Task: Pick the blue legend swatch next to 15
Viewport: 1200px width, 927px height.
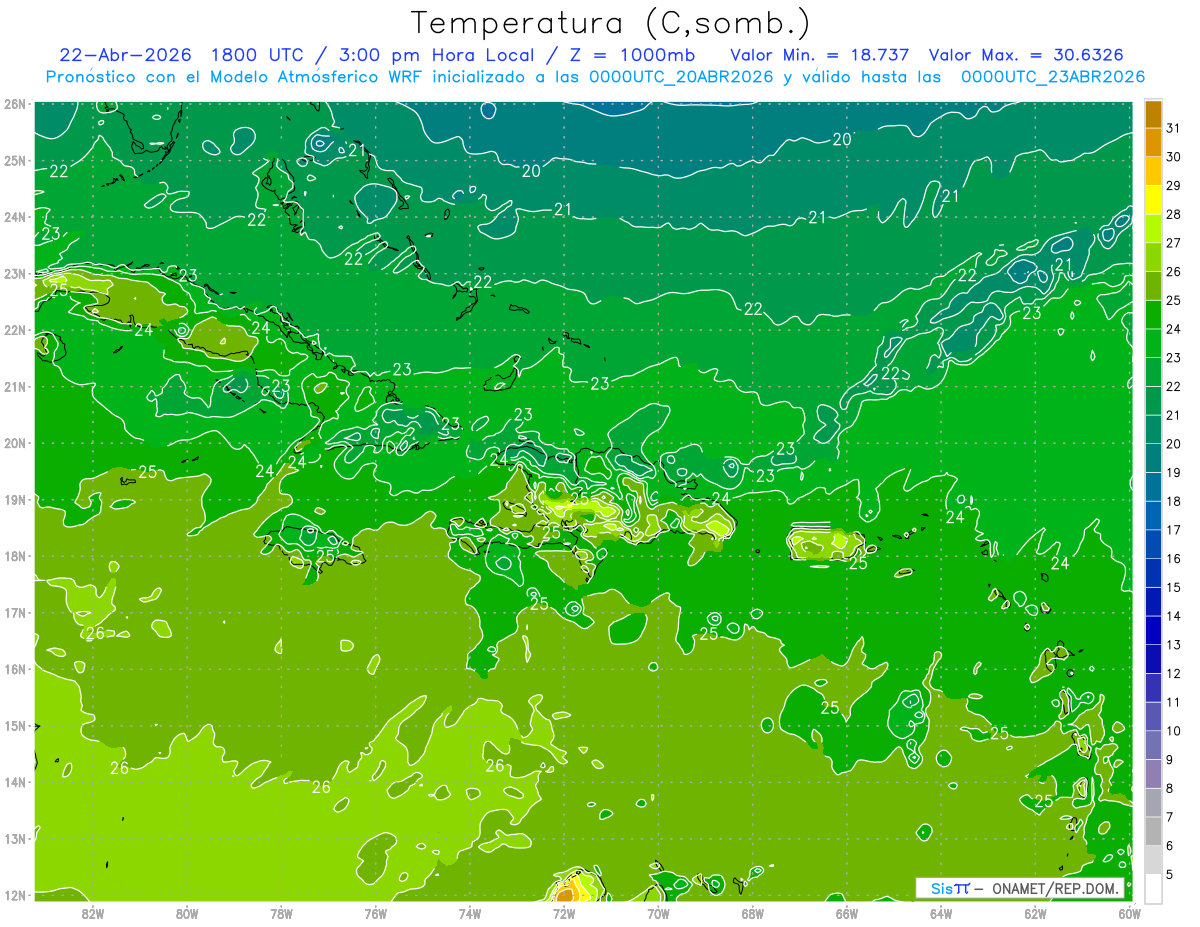Action: coord(1153,573)
